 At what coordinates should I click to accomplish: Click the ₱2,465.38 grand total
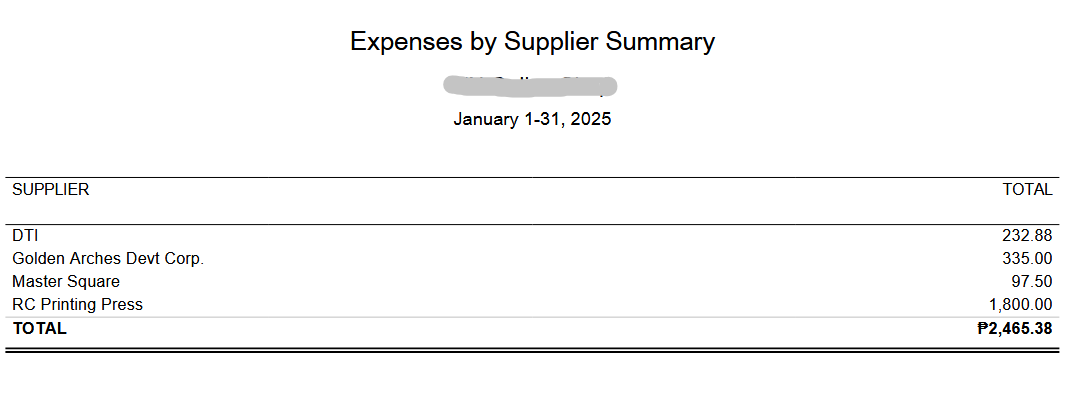tap(1015, 328)
